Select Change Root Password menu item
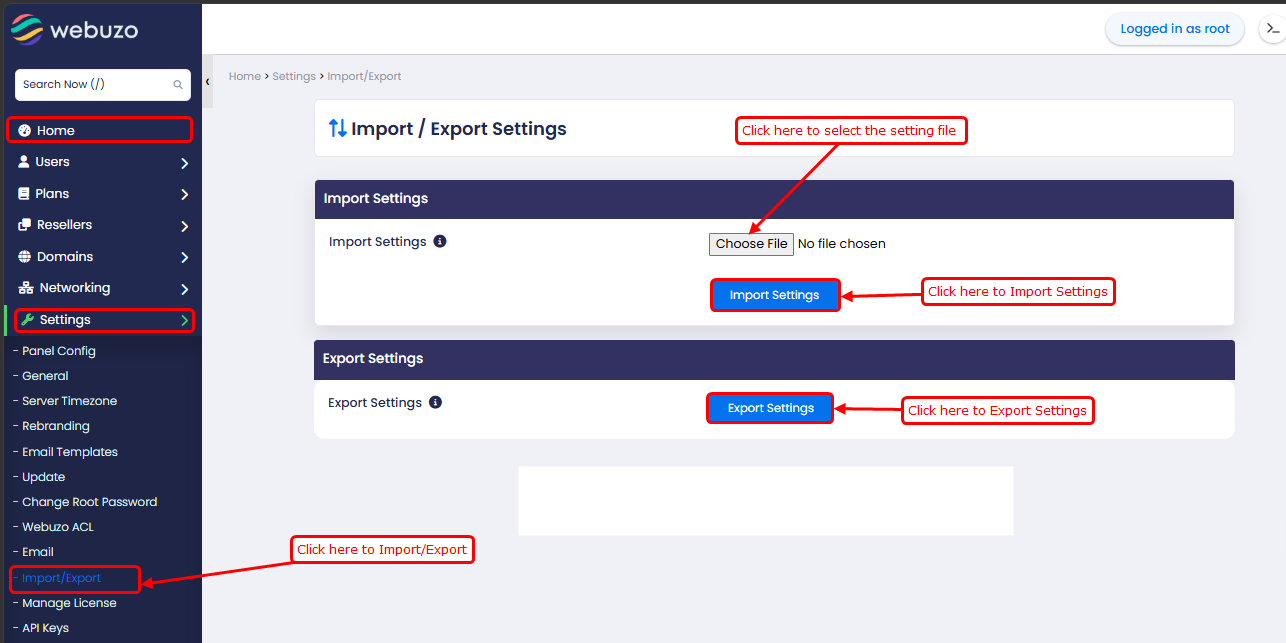 point(89,502)
